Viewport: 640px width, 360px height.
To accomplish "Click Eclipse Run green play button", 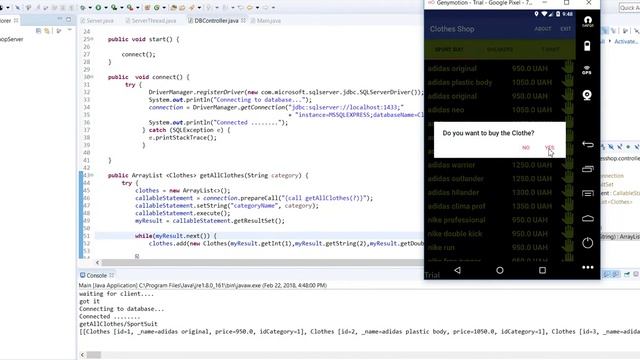I will (x=98, y=7).
